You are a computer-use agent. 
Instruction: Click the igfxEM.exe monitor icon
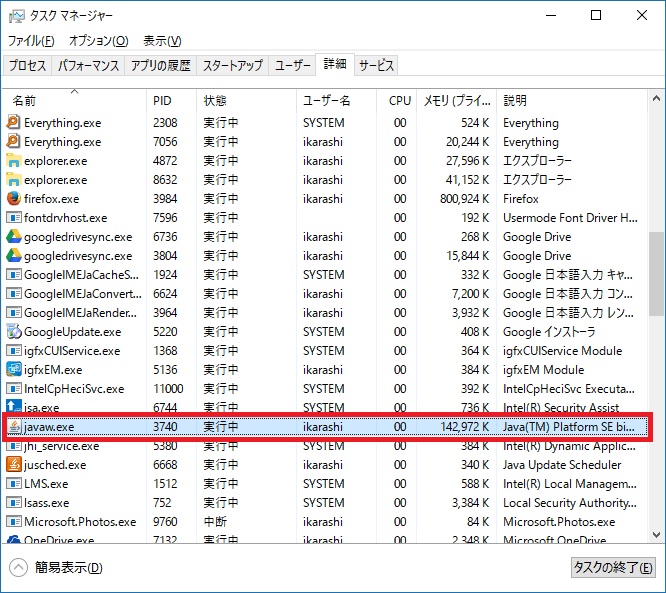click(x=14, y=370)
